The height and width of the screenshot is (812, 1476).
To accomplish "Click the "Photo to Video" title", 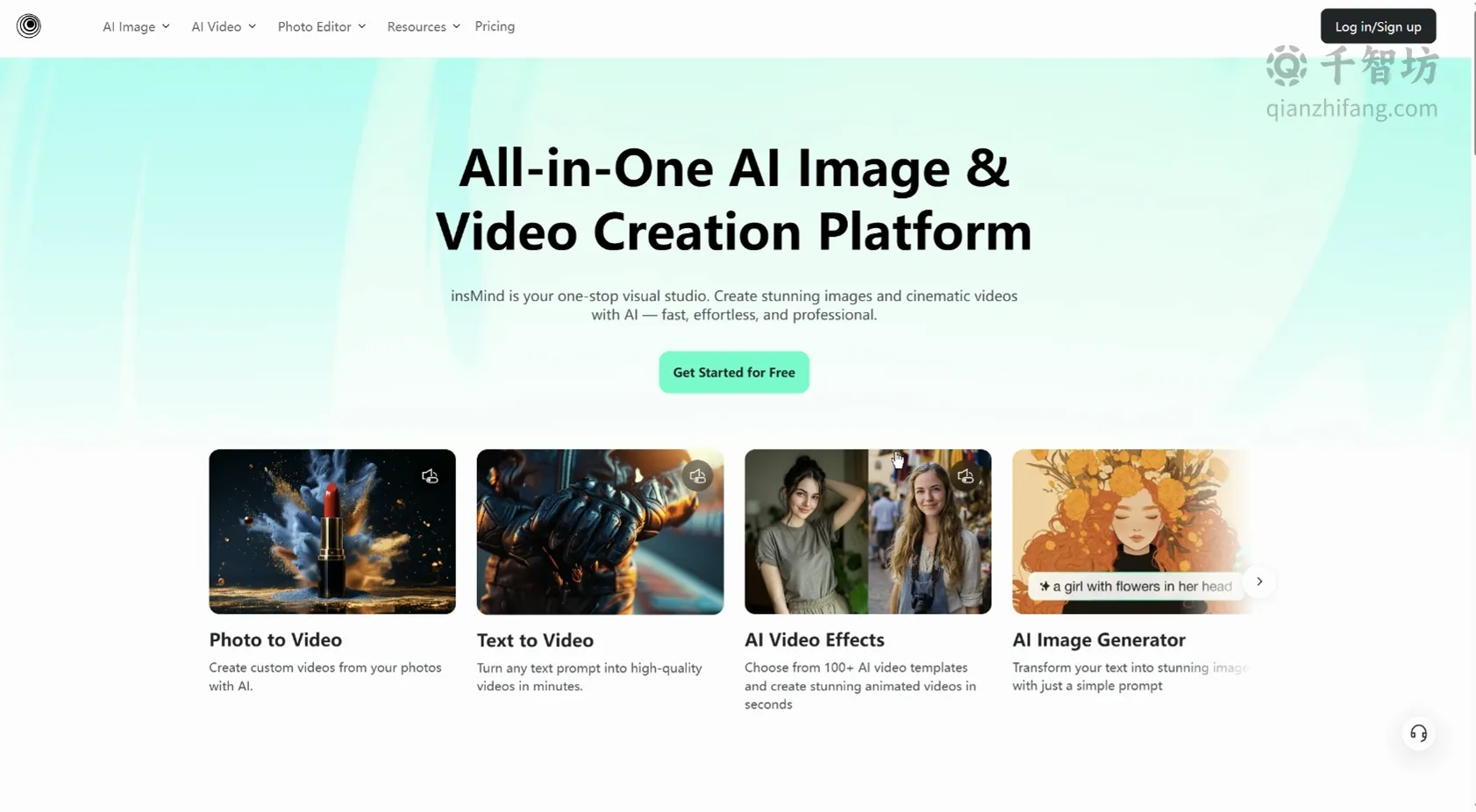I will [x=275, y=639].
